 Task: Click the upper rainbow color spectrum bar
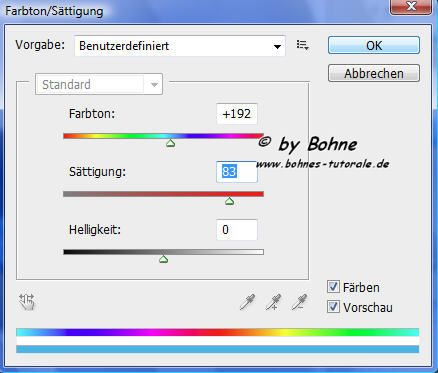pyautogui.click(x=217, y=332)
